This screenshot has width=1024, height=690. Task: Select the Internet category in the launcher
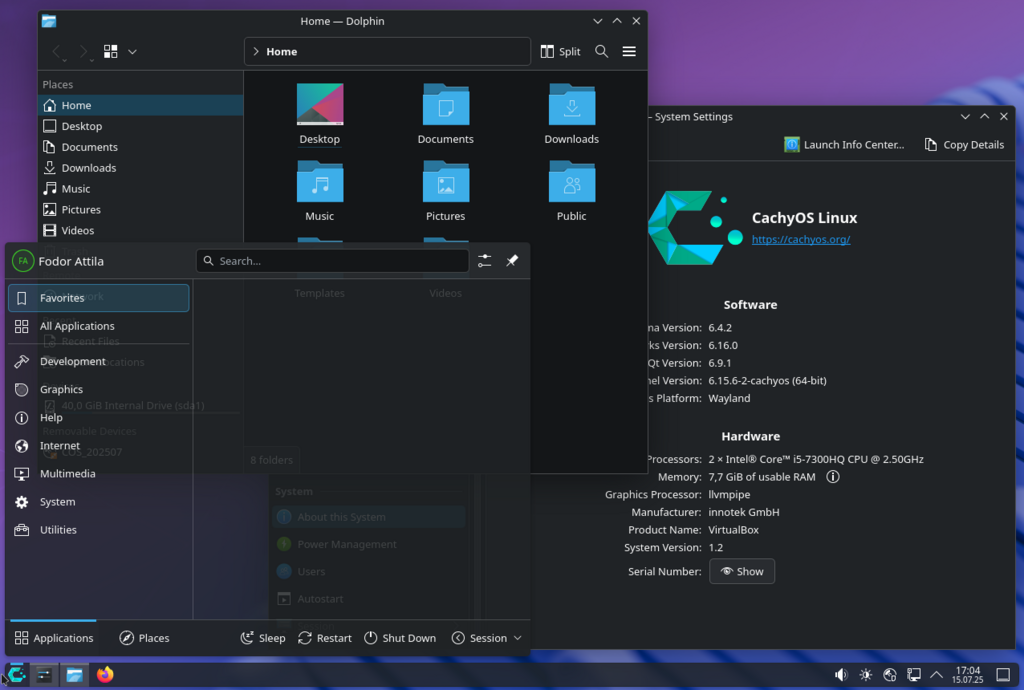60,446
